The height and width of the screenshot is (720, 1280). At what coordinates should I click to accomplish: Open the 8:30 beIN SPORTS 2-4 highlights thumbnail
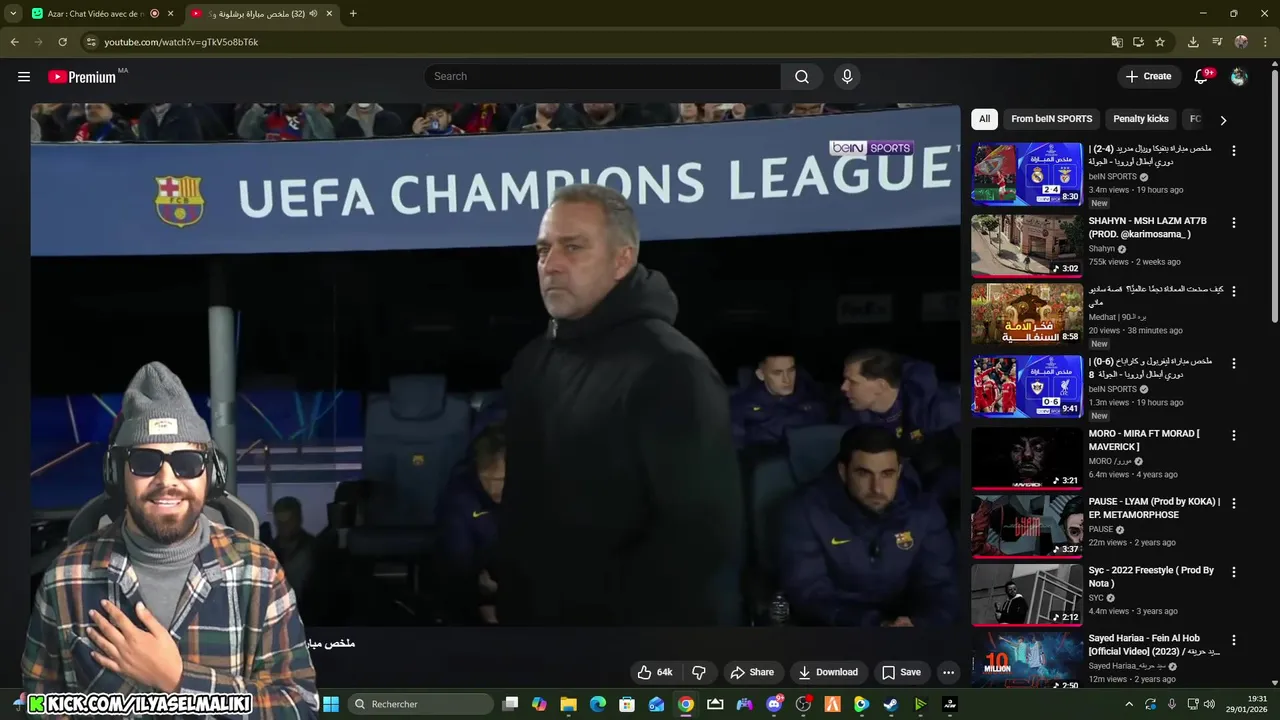(1027, 174)
